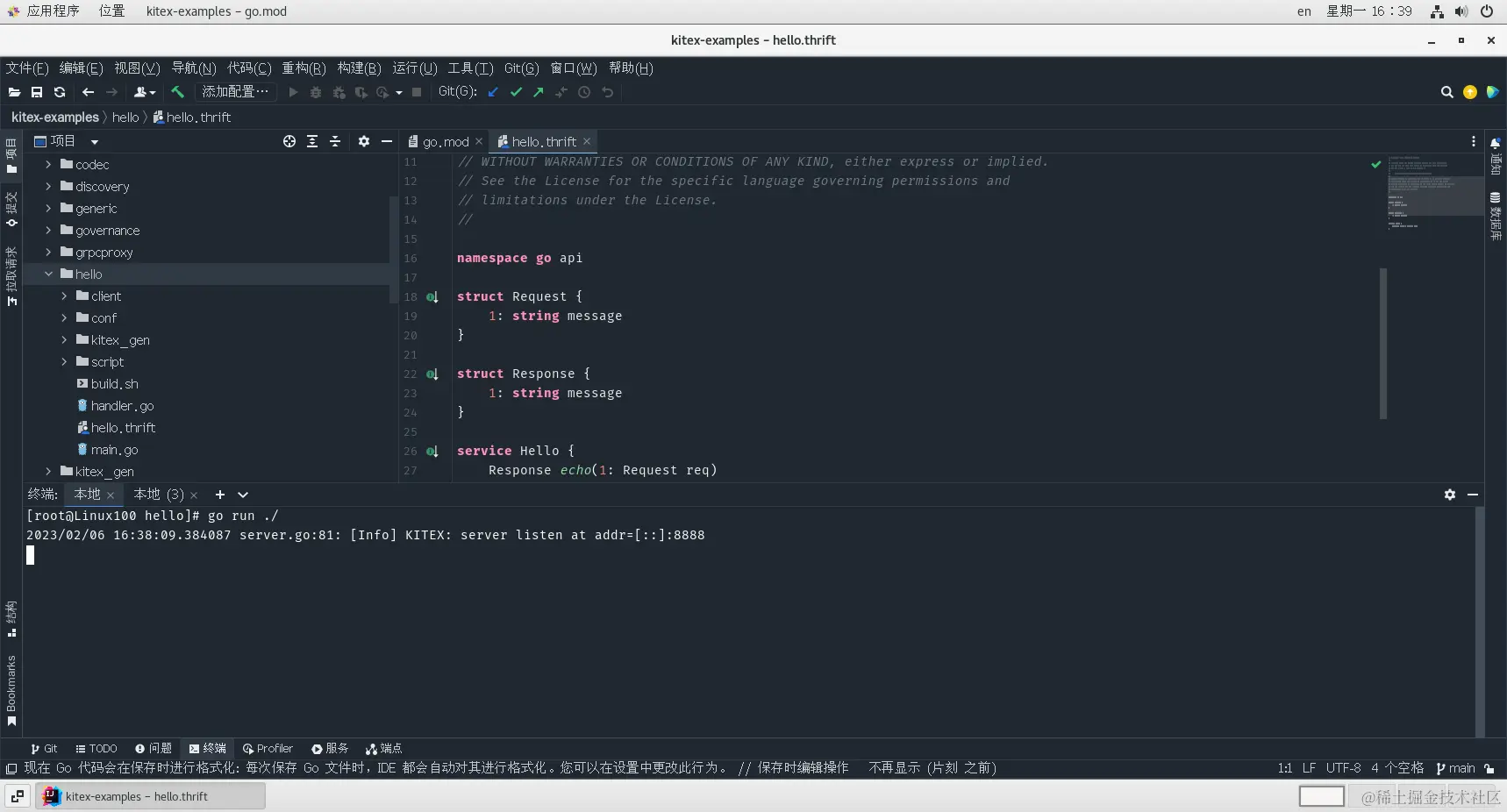Image resolution: width=1507 pixels, height=812 pixels.
Task: Open the project view dropdown arrow
Action: pos(95,142)
